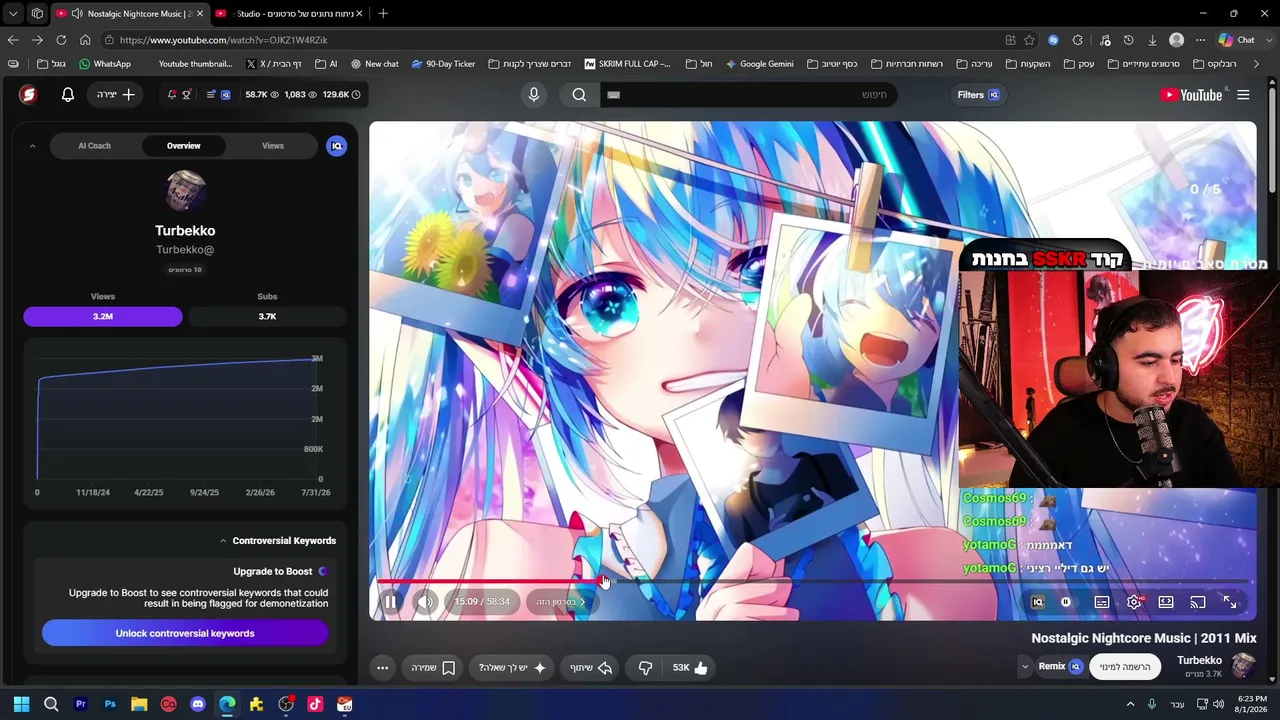
Task: Open the New chat bookmark
Action: (x=374, y=64)
